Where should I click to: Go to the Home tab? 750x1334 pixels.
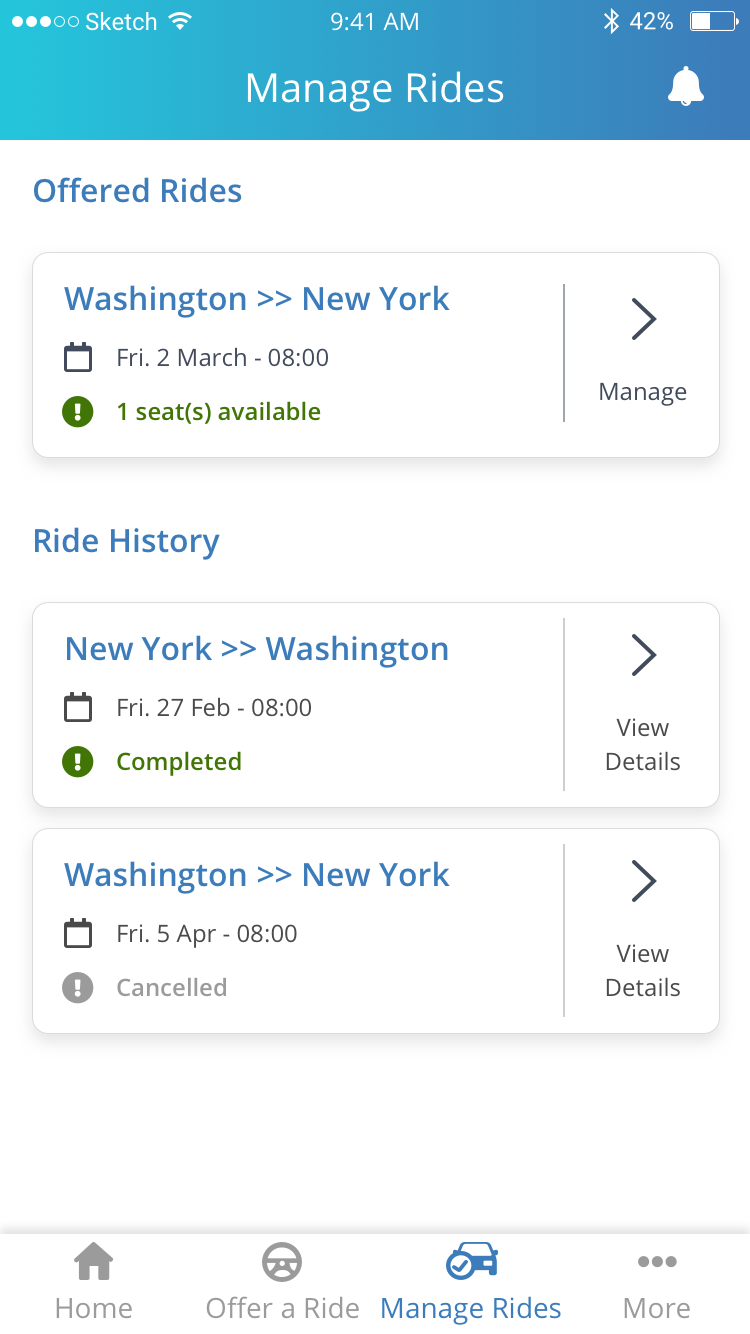point(94,1282)
